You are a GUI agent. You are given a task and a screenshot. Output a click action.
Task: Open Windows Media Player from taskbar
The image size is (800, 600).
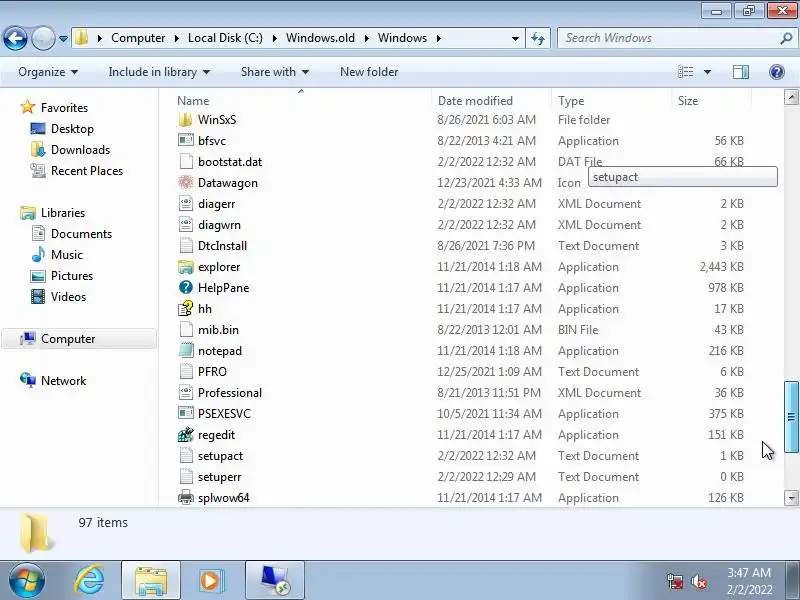210,581
